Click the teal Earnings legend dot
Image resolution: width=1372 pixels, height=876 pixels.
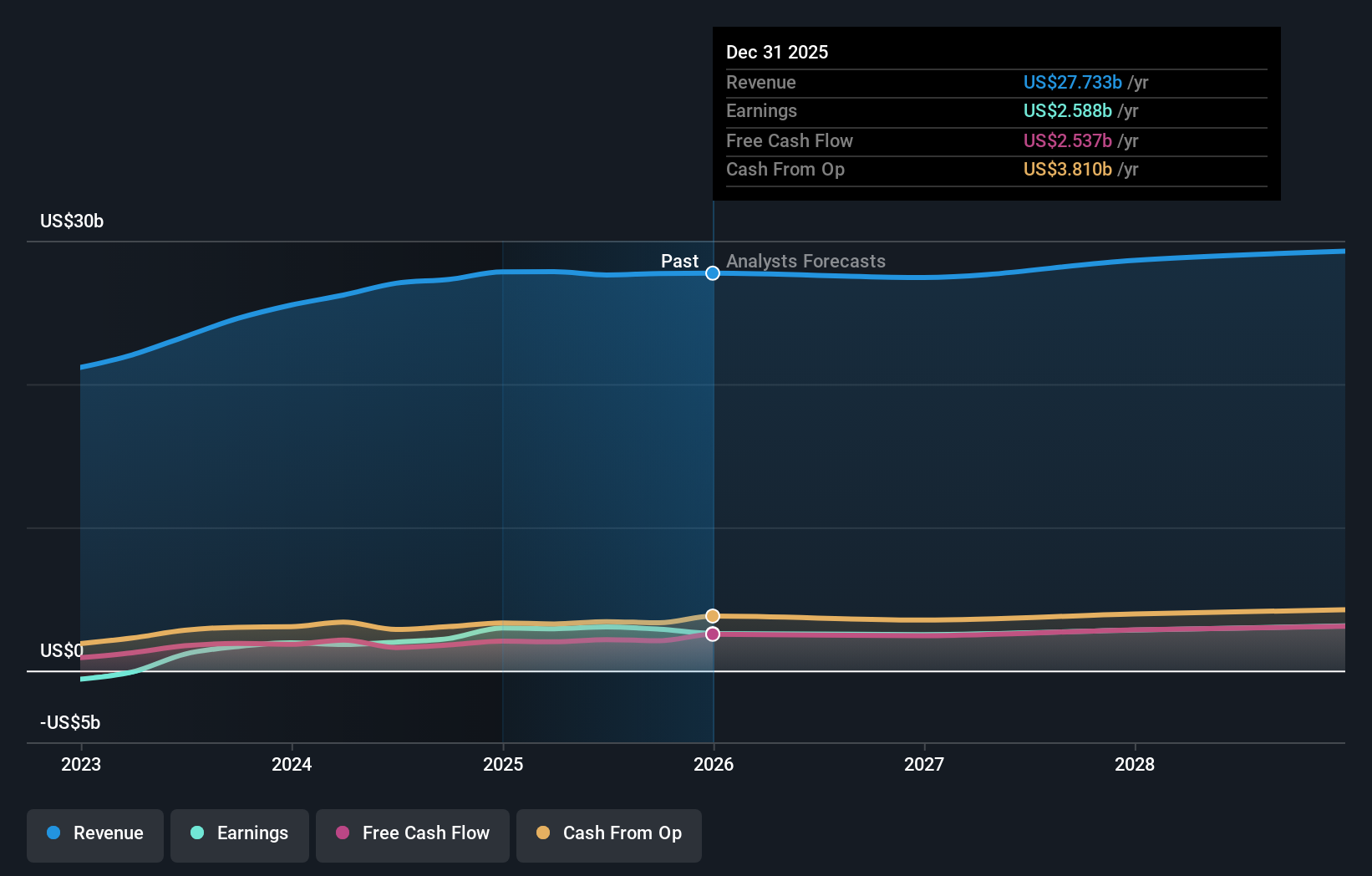[x=197, y=833]
